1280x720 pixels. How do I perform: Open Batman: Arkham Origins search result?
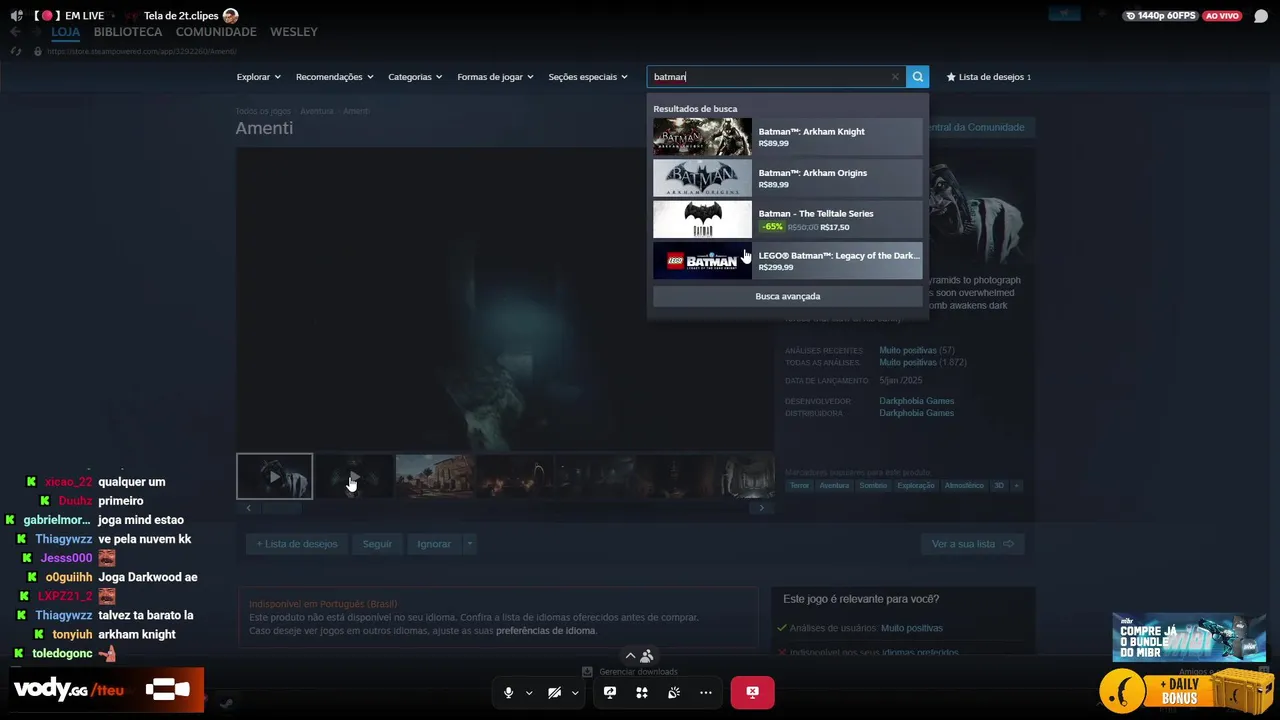click(787, 178)
